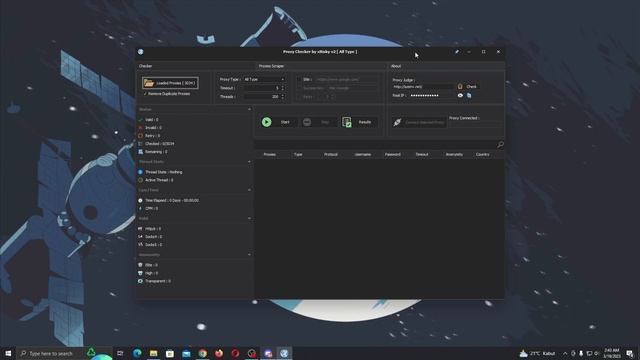640x360 pixels.
Task: Click the Active Thread icon
Action: coord(140,180)
